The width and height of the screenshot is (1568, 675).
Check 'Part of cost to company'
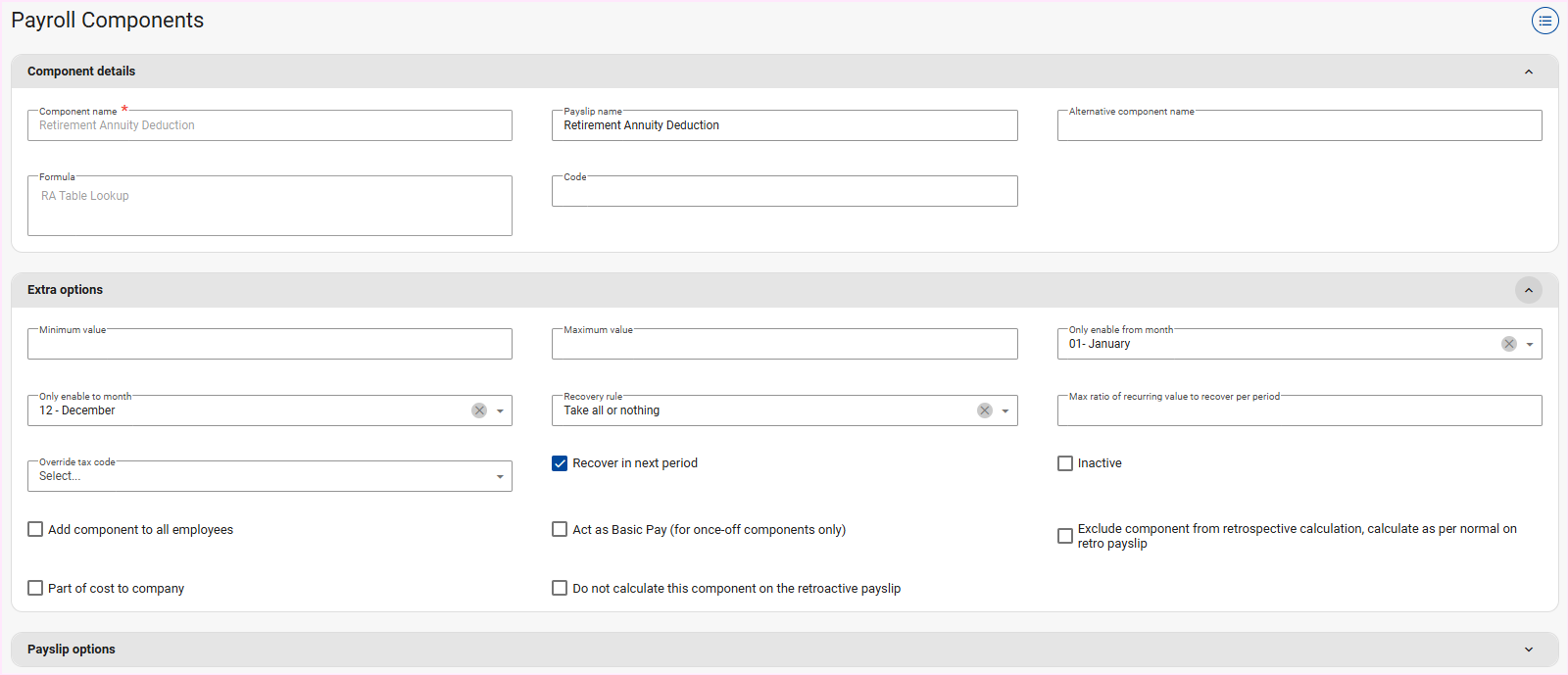pyautogui.click(x=35, y=588)
